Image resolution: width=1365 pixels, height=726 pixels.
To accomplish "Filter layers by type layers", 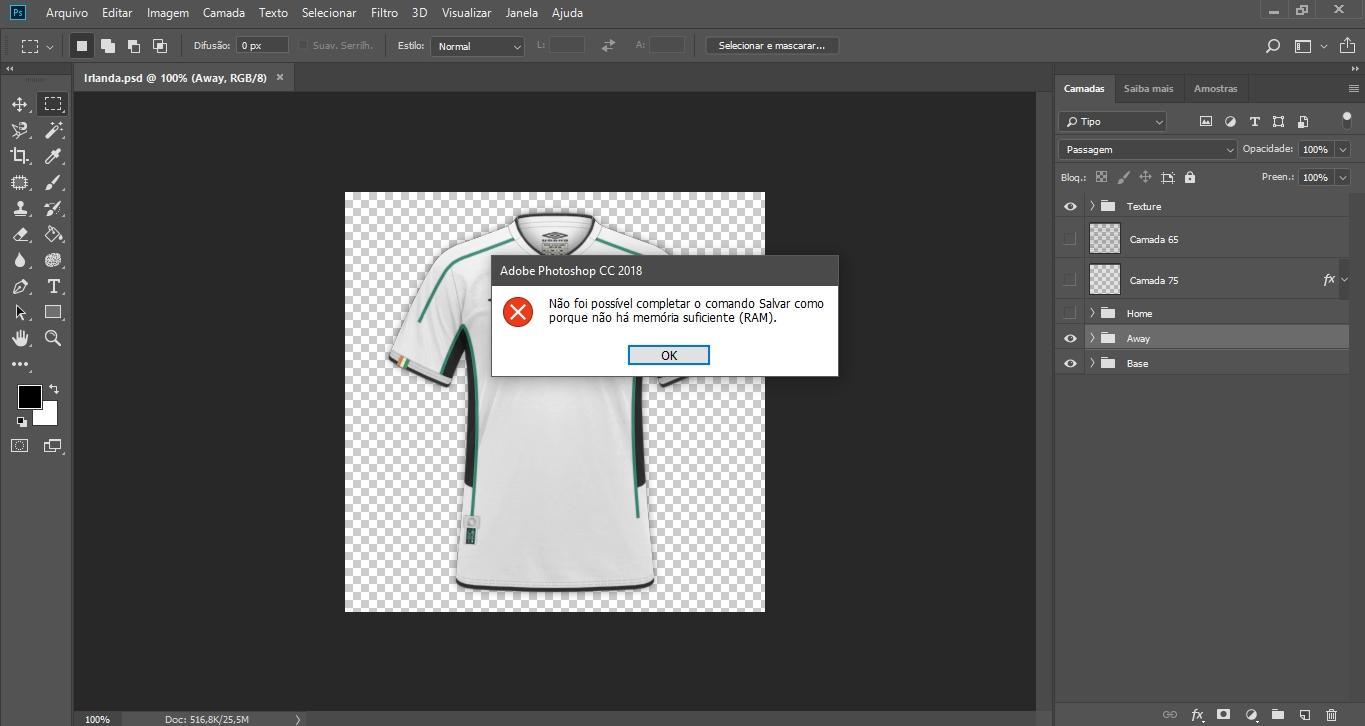I will tap(1254, 121).
